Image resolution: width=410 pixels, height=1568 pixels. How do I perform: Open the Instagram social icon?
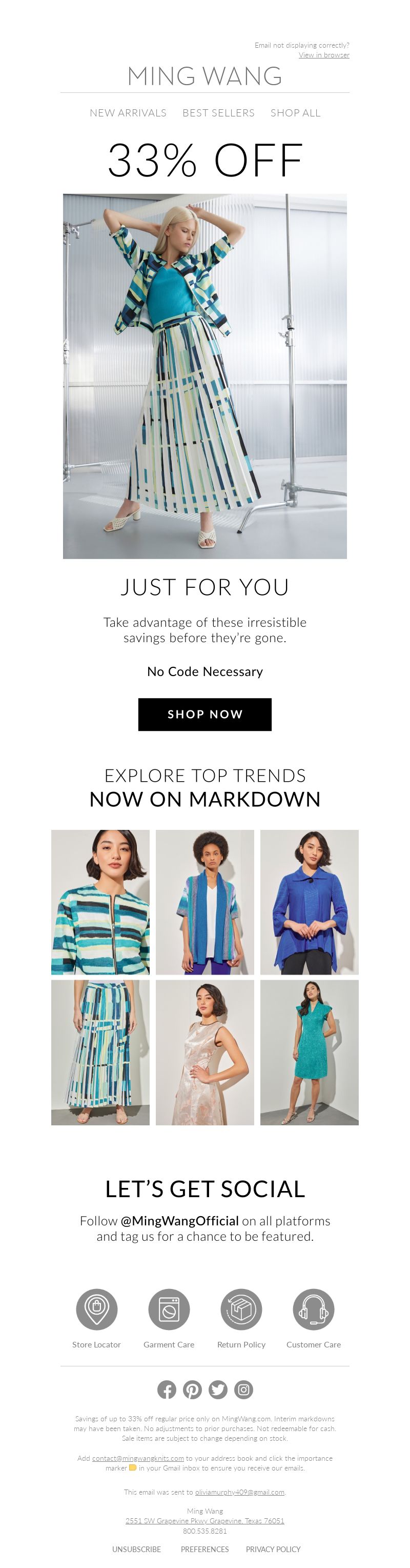click(x=243, y=1389)
